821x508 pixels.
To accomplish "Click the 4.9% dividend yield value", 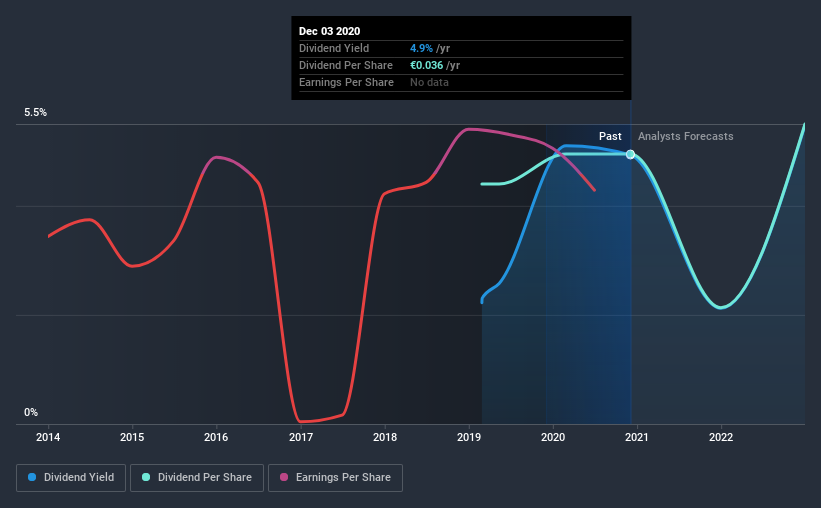I will [x=421, y=48].
